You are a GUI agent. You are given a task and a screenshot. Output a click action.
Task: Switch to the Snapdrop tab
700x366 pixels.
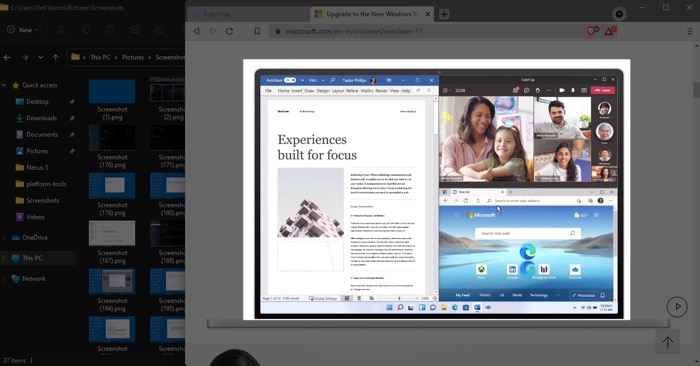tap(247, 14)
